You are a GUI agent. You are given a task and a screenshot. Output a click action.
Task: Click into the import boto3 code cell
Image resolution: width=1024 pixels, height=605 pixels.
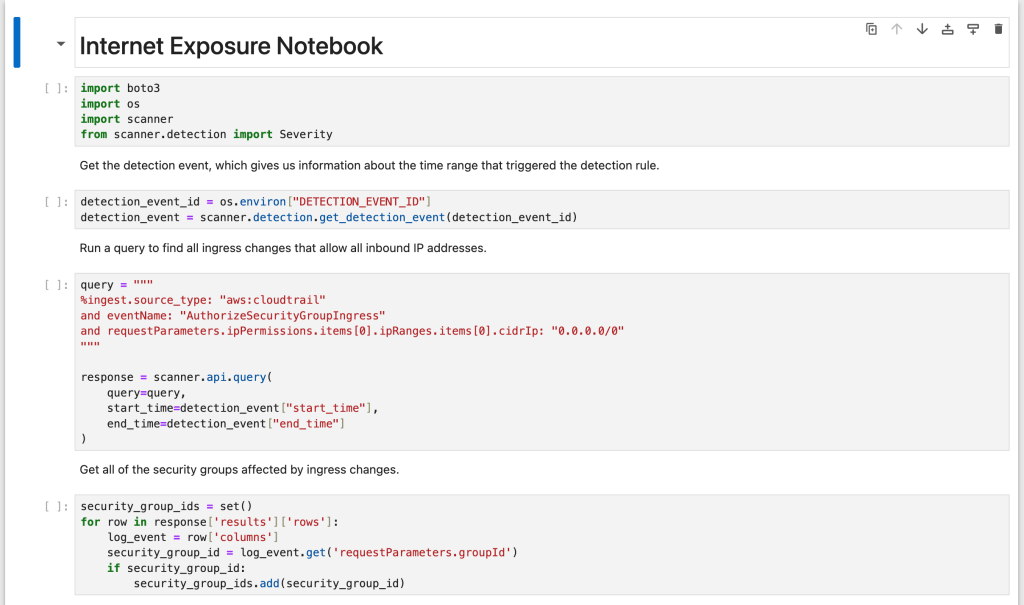click(541, 111)
